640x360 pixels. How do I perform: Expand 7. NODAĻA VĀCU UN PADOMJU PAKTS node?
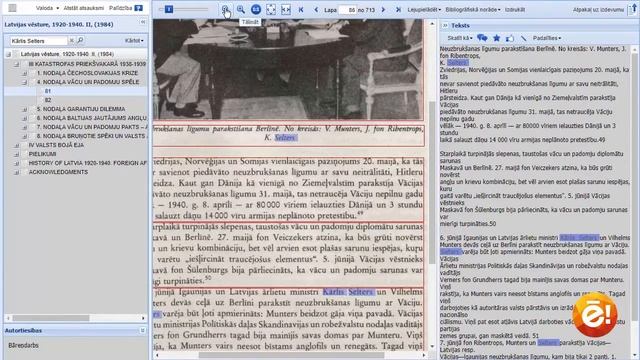pyautogui.click(x=24, y=127)
